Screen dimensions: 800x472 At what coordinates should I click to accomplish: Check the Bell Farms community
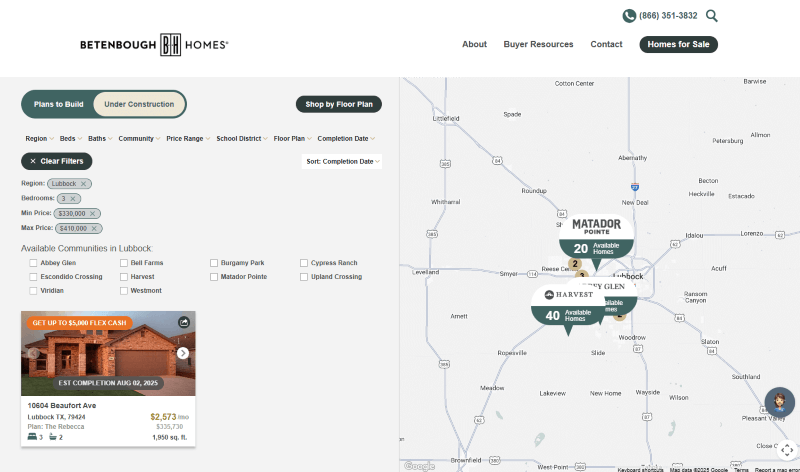[123, 263]
